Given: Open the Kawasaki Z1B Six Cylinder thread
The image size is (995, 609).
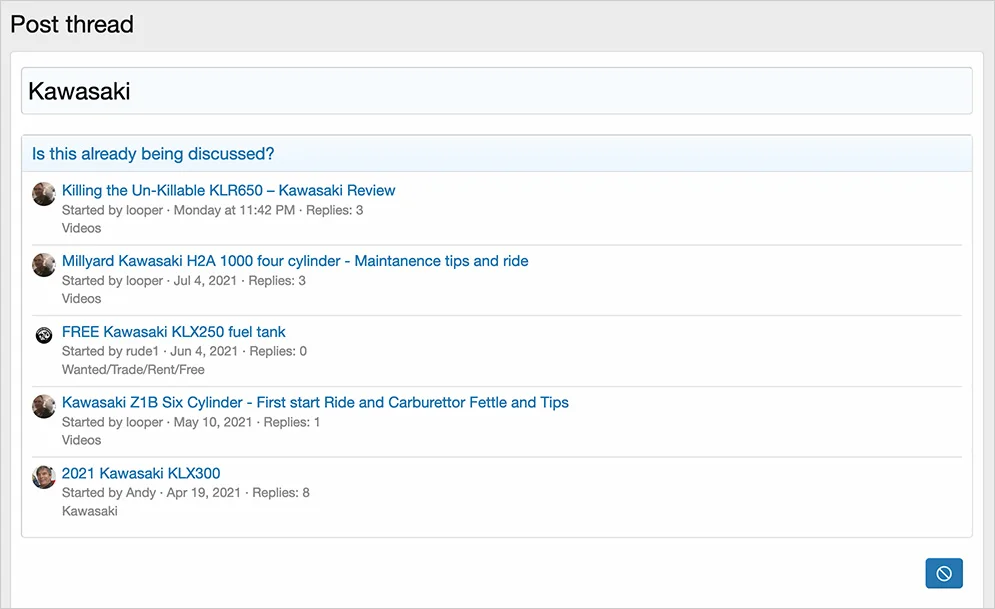Looking at the screenshot, I should point(315,403).
